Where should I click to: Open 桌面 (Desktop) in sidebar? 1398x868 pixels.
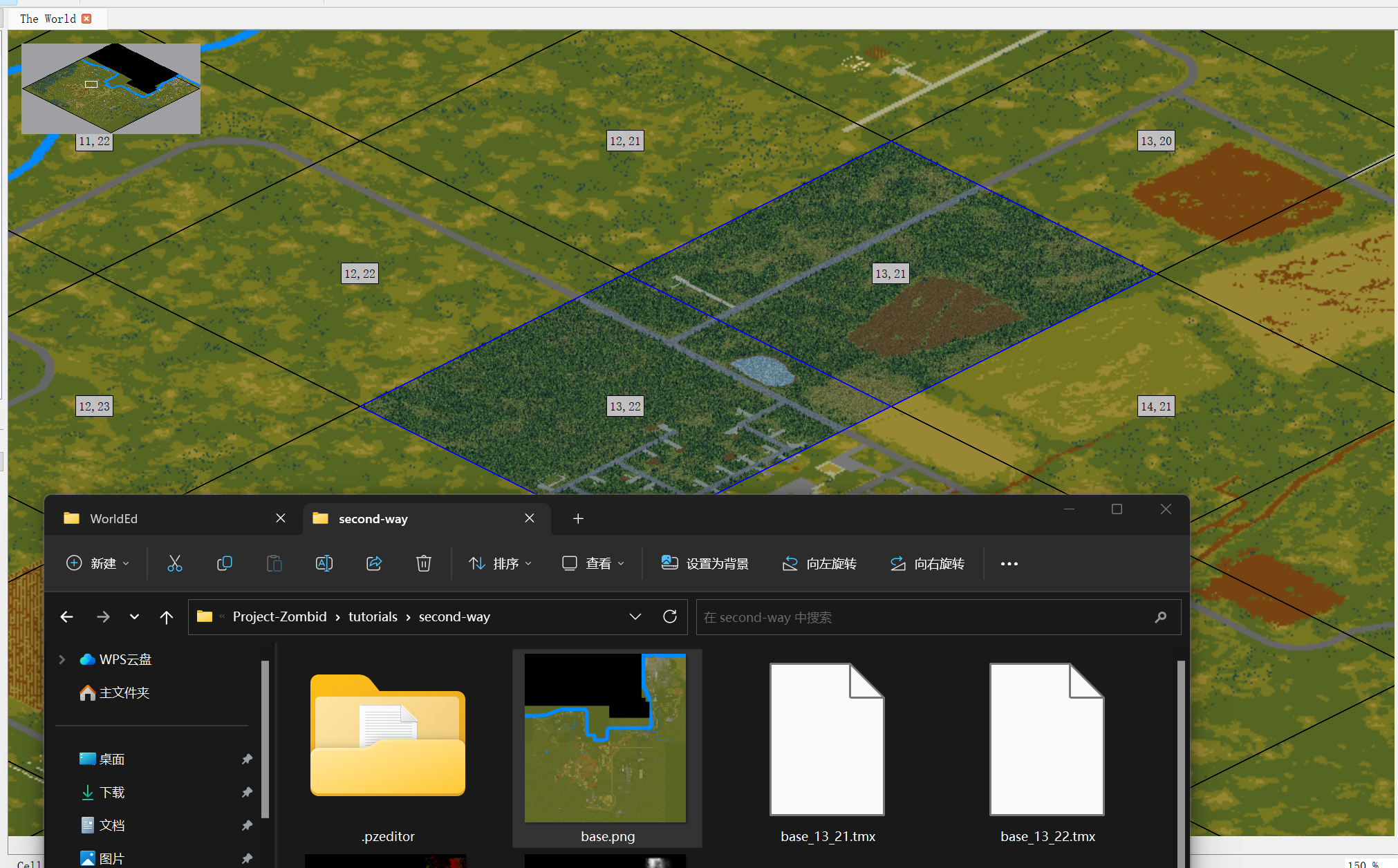(x=111, y=759)
